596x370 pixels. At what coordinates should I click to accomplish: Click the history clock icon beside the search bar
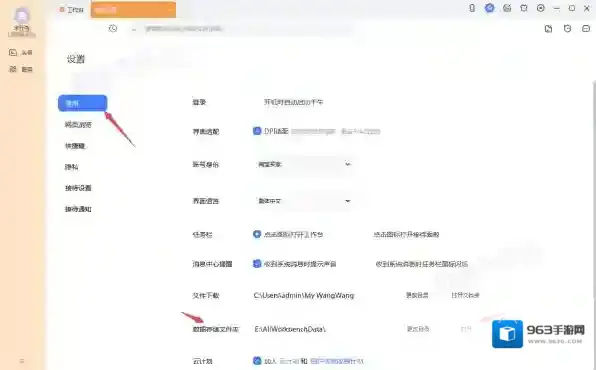pyautogui.click(x=113, y=29)
